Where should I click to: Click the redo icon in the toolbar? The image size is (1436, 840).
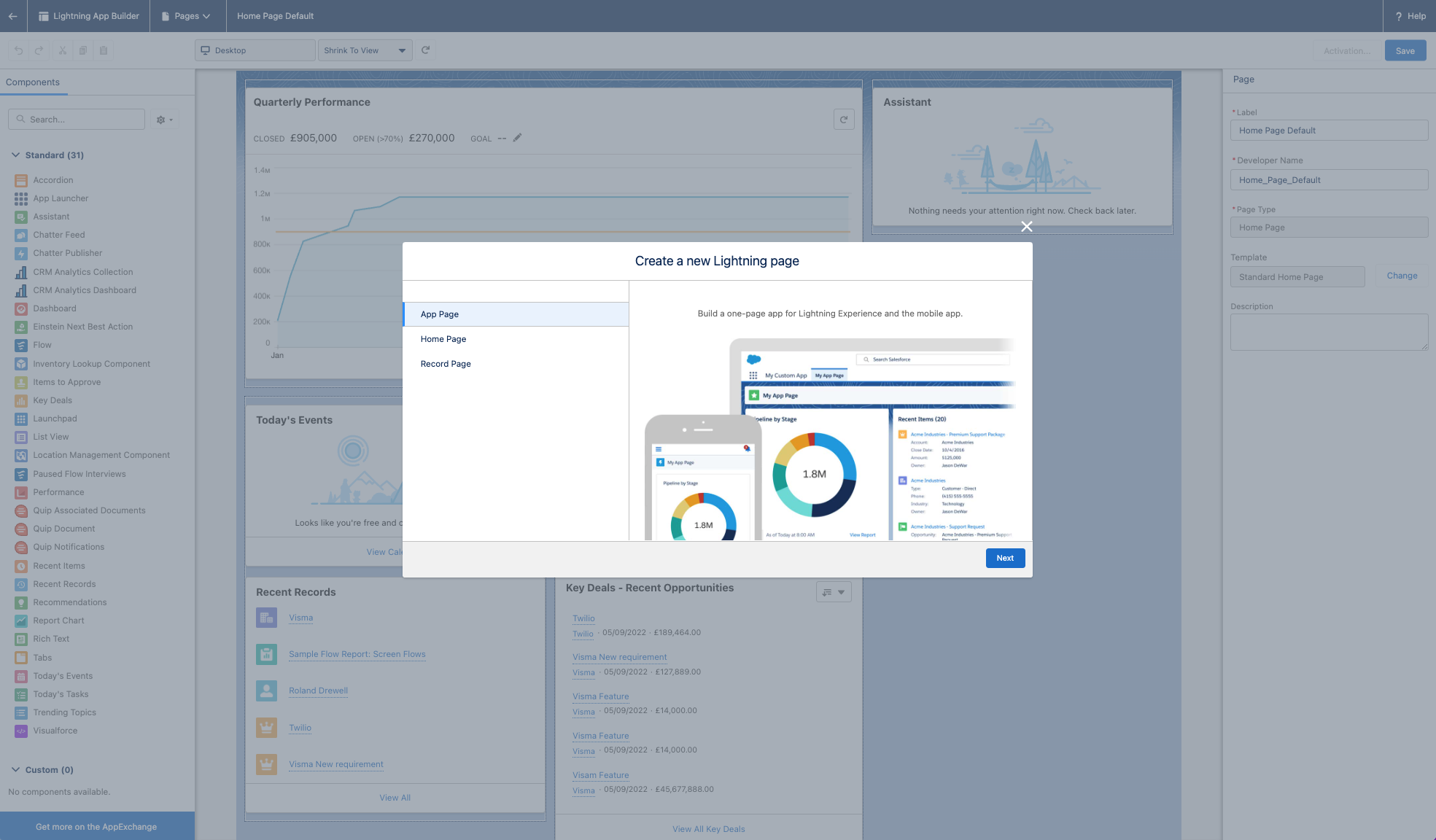click(x=39, y=50)
